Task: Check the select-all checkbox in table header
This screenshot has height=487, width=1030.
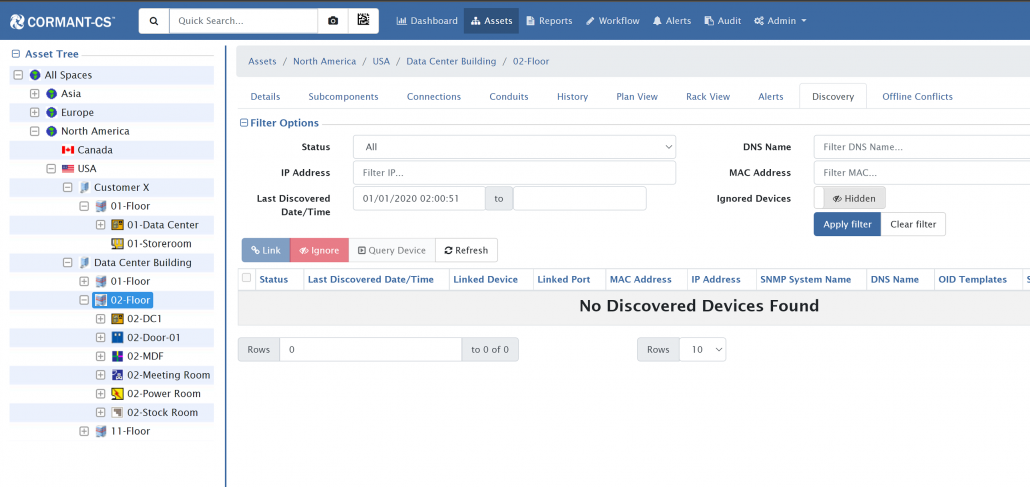Action: click(247, 279)
